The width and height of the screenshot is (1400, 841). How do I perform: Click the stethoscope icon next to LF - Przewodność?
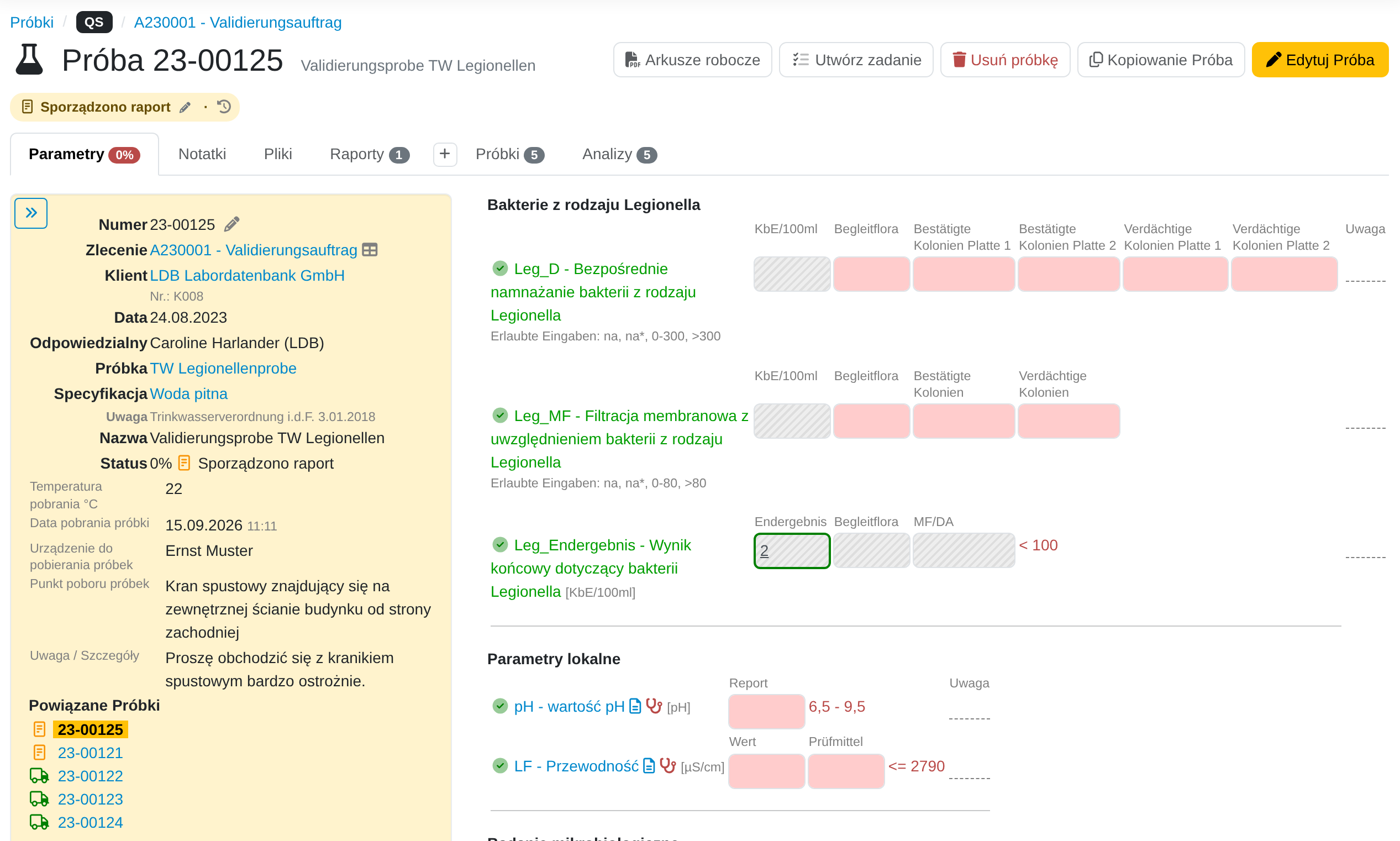[668, 765]
